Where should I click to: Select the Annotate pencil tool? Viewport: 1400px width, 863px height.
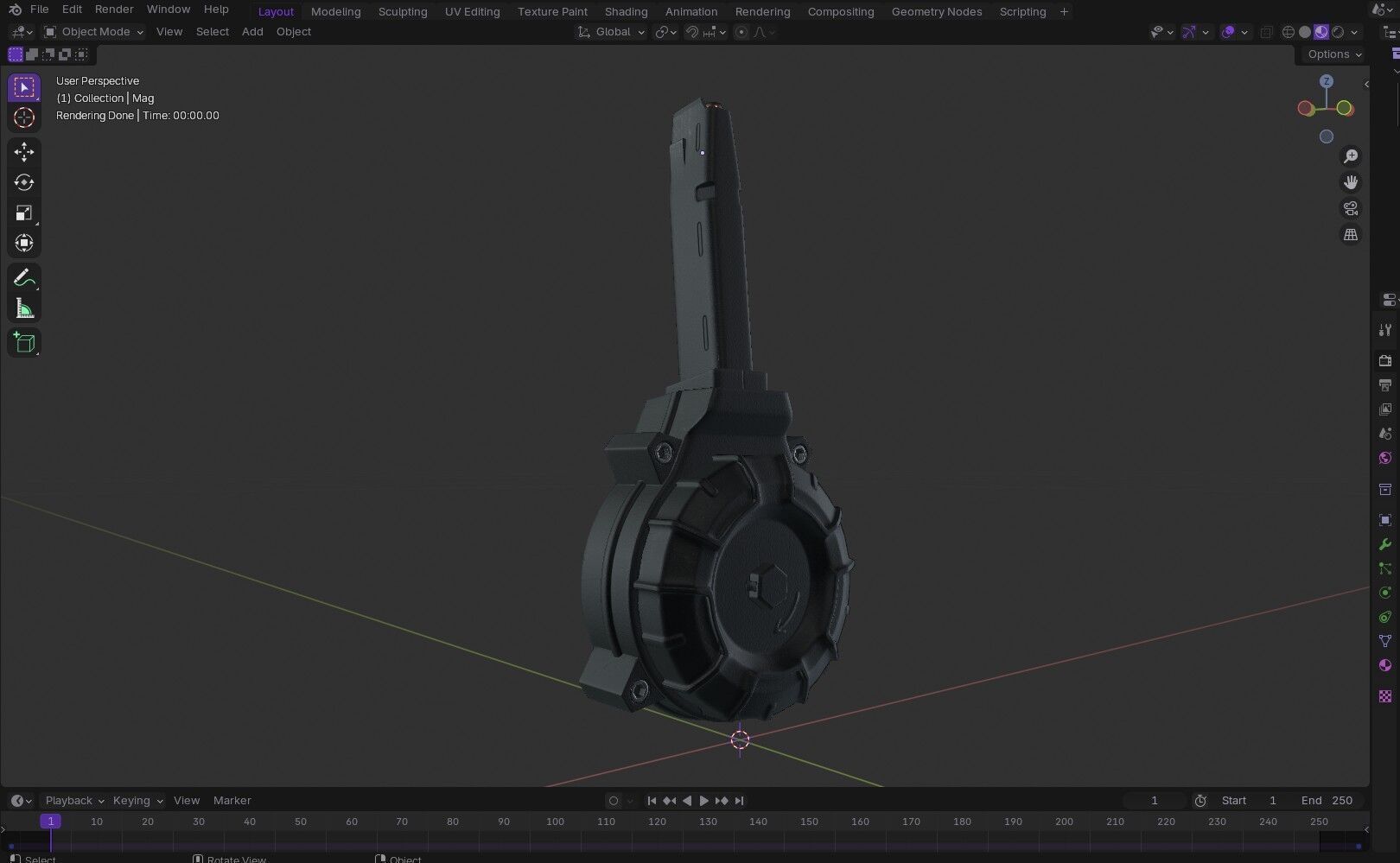coord(24,278)
